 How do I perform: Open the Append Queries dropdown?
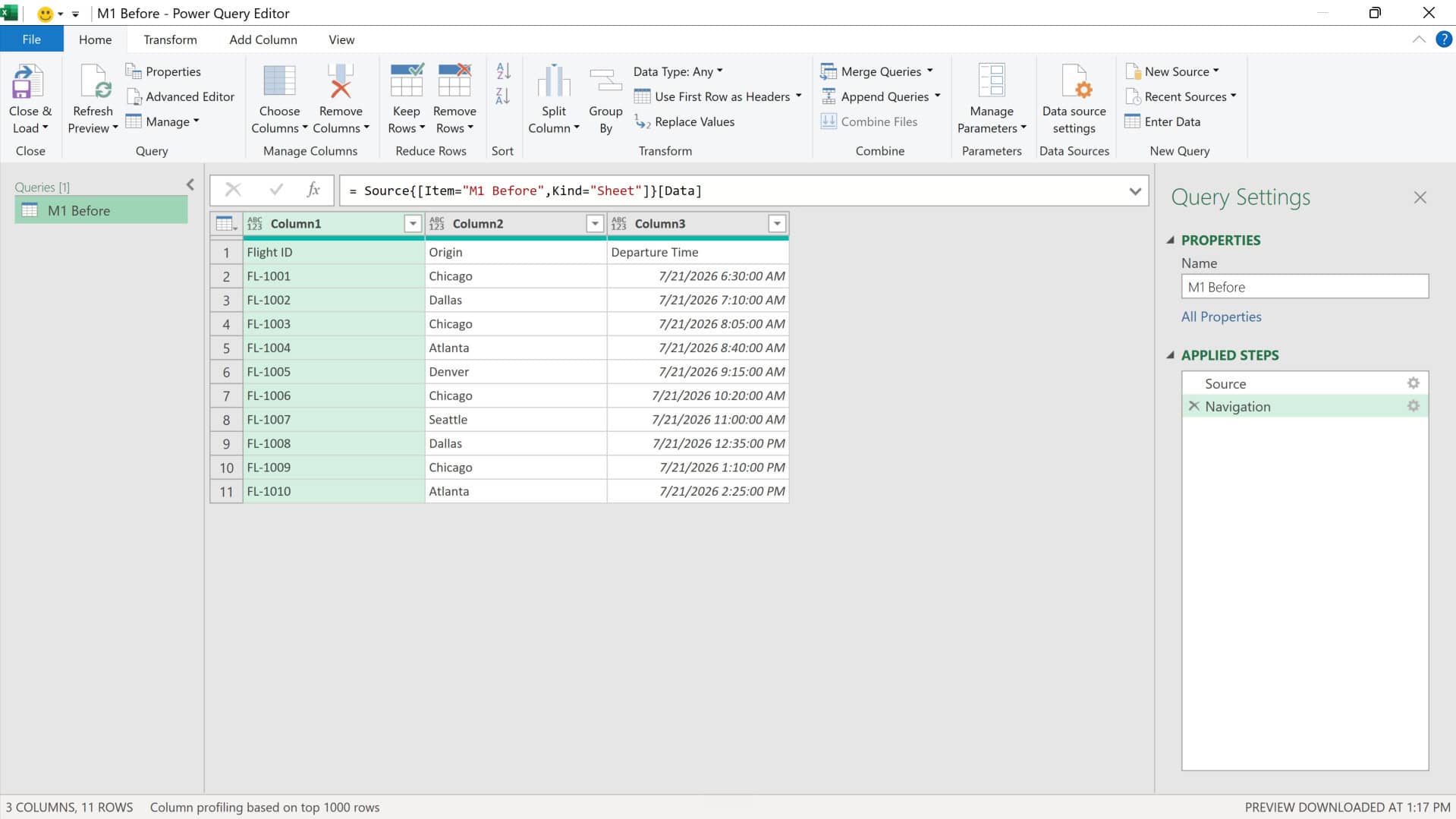(937, 96)
